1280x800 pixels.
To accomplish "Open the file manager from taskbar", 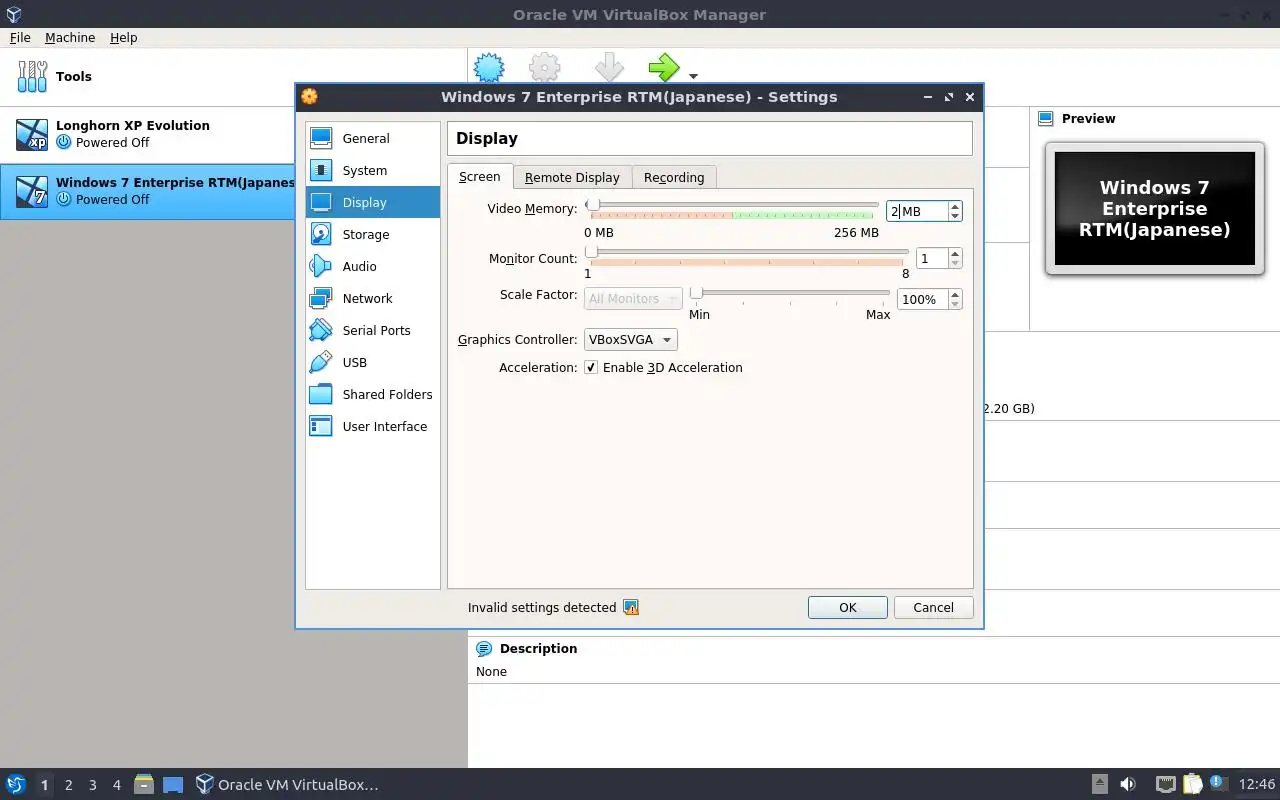I will [143, 784].
